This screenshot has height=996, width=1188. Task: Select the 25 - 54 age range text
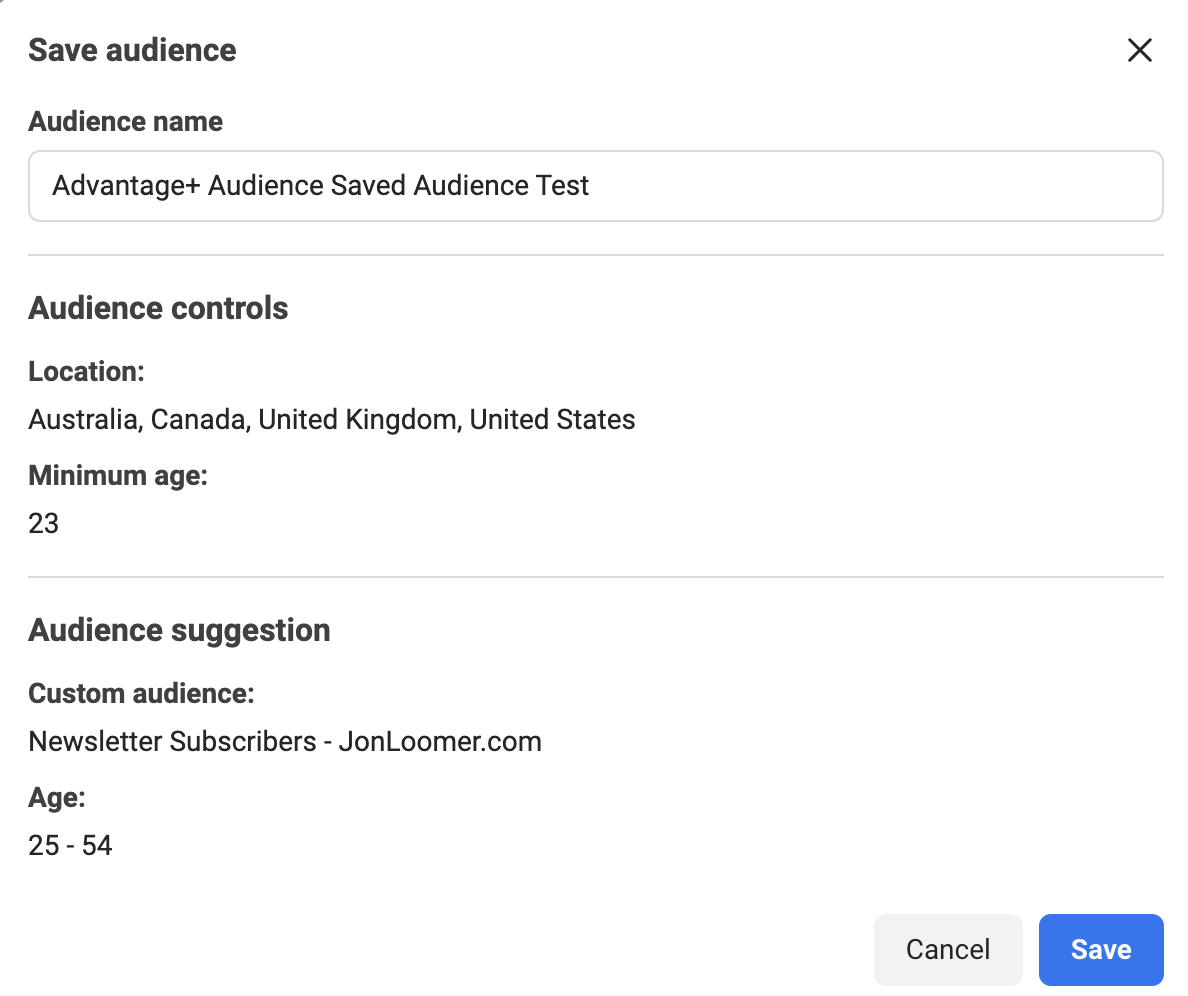tap(70, 845)
